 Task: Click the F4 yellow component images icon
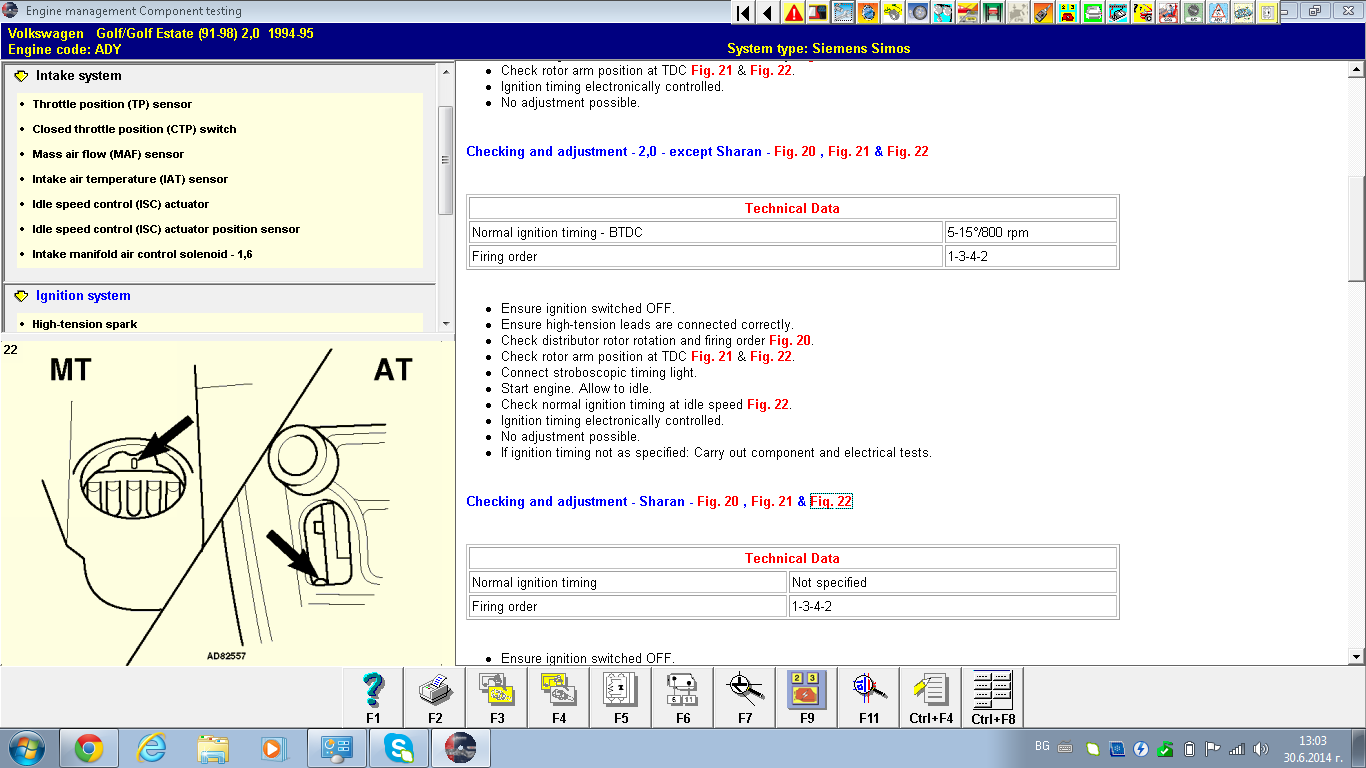click(x=559, y=697)
